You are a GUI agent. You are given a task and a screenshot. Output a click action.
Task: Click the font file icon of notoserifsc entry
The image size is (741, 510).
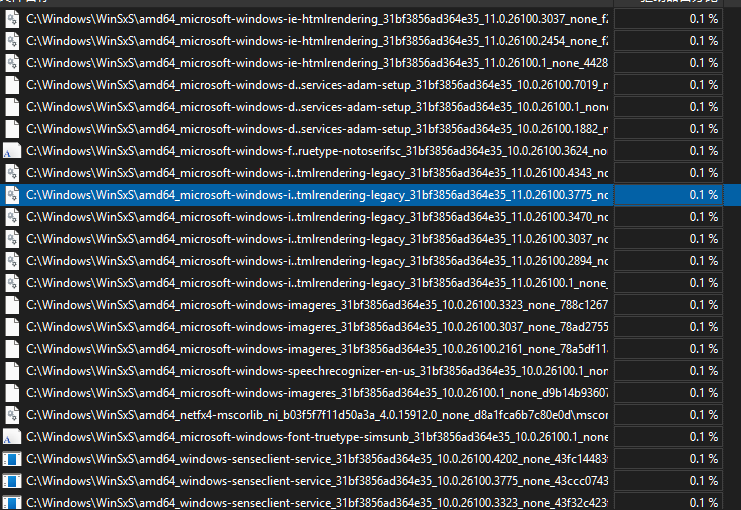coord(12,151)
